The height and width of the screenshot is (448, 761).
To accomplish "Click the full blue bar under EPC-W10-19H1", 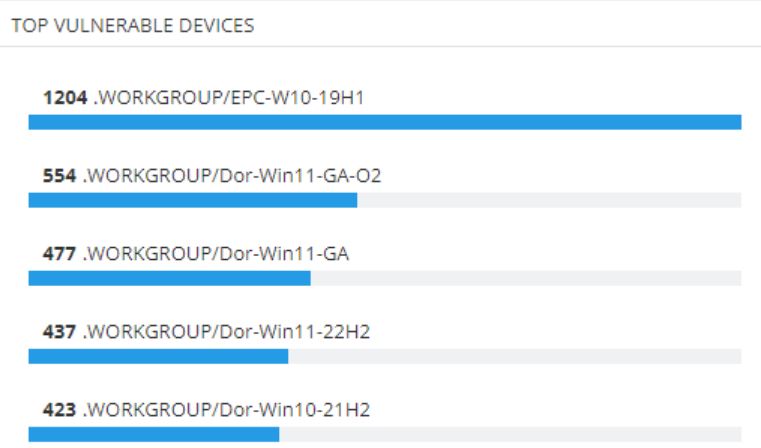I will (x=385, y=122).
